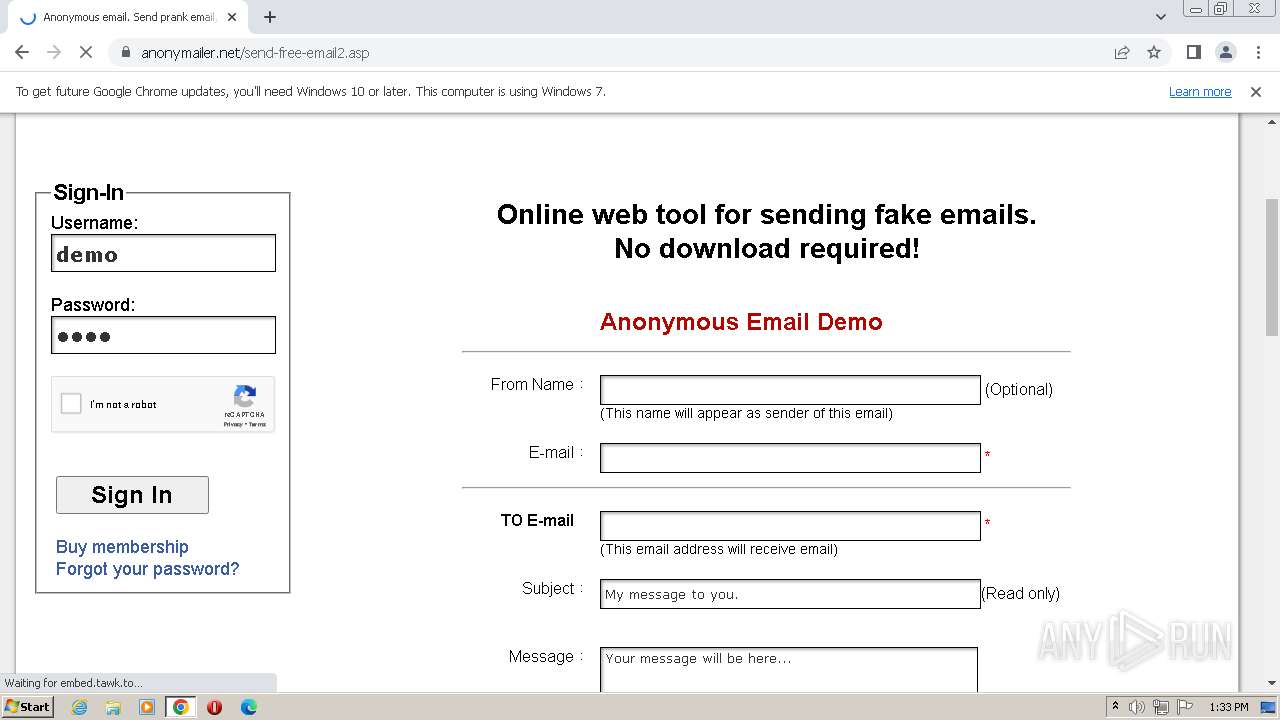Open File Explorer from the taskbar
The width and height of the screenshot is (1280, 720).
(113, 707)
